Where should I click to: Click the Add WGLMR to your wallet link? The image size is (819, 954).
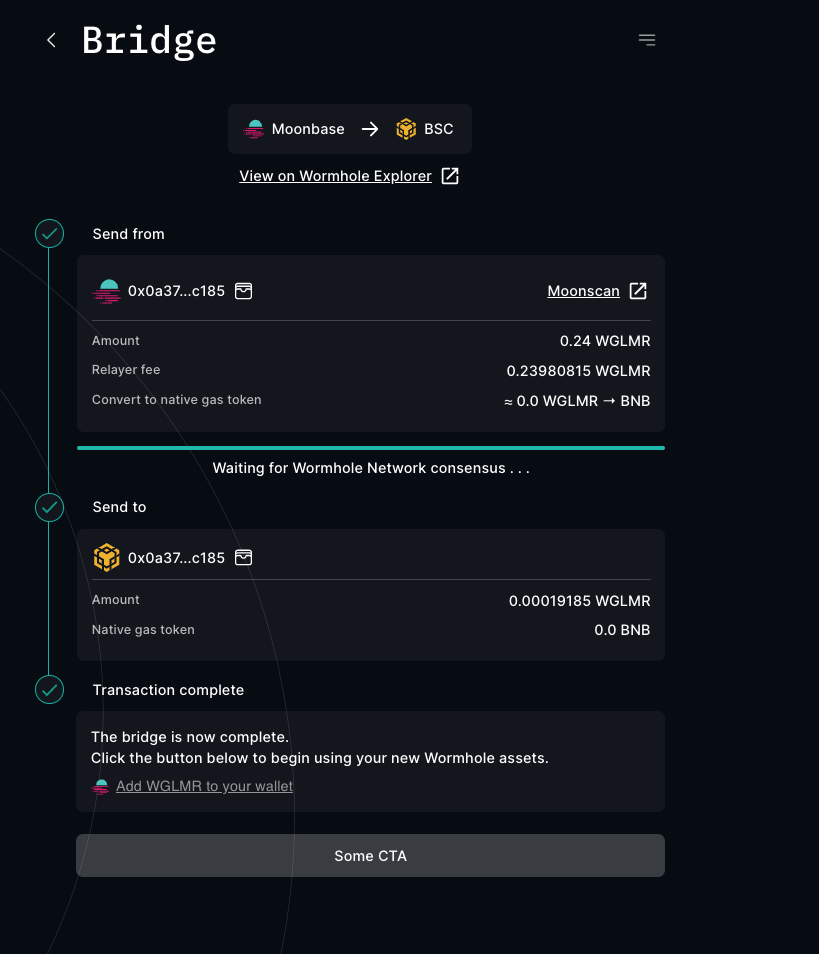point(204,786)
